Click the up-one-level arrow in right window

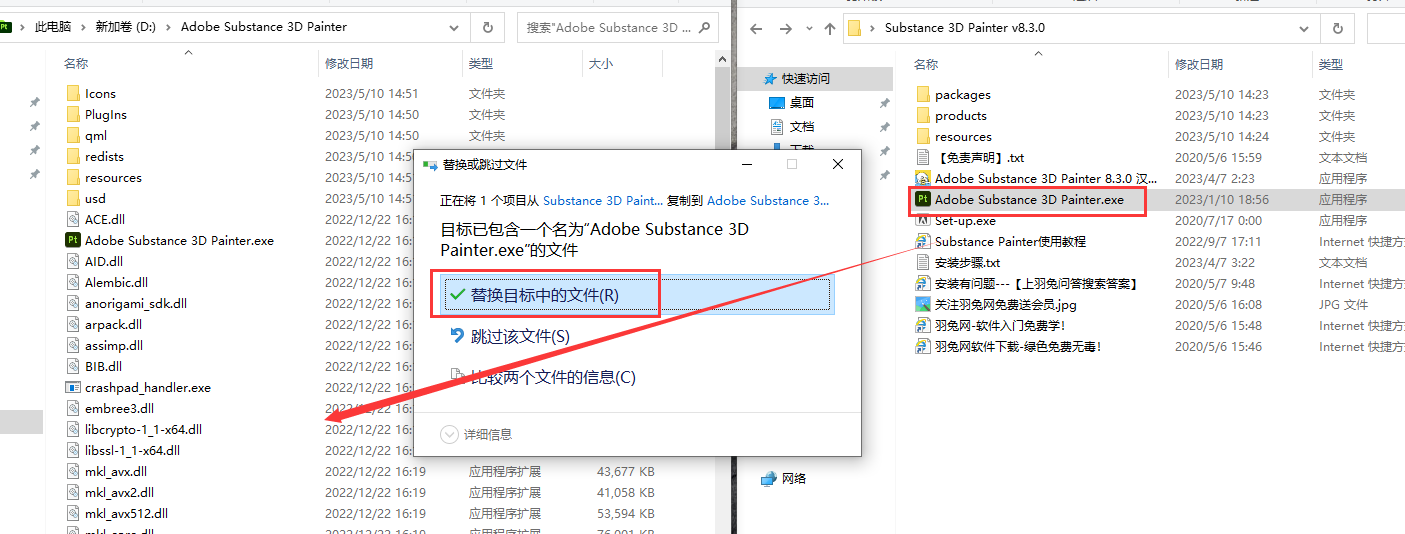[x=829, y=28]
